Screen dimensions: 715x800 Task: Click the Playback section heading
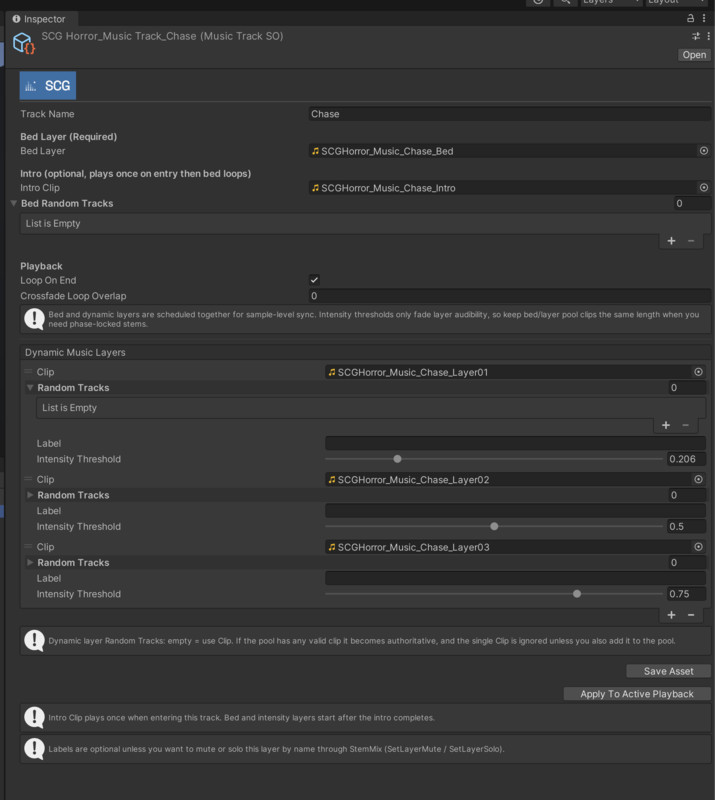tap(41, 266)
